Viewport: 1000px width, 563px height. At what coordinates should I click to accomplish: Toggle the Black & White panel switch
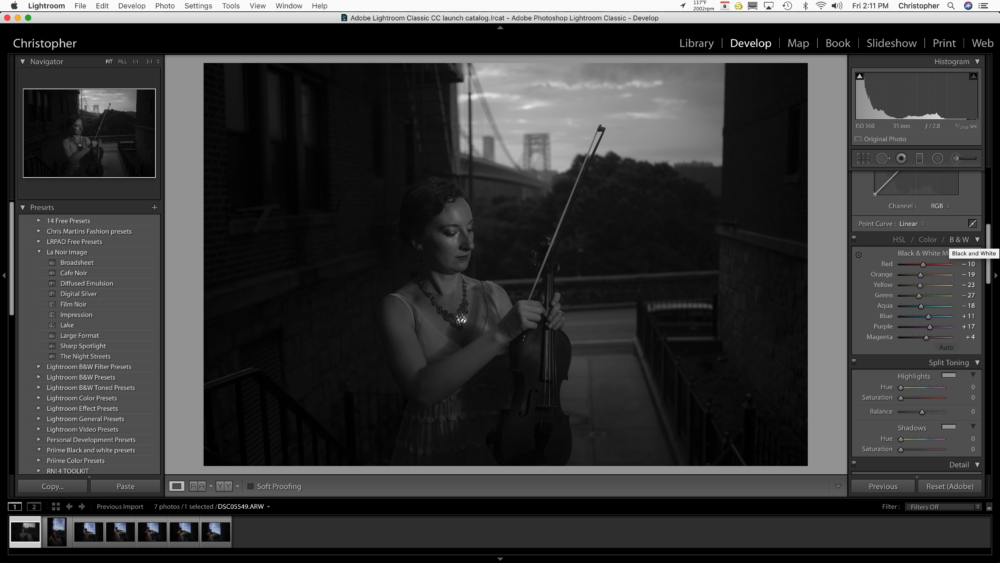[854, 238]
